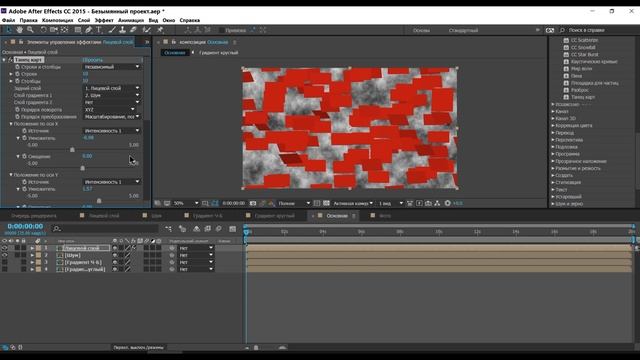Open the Эффект menu
Viewport: 640px width, 360px height.
(104, 20)
